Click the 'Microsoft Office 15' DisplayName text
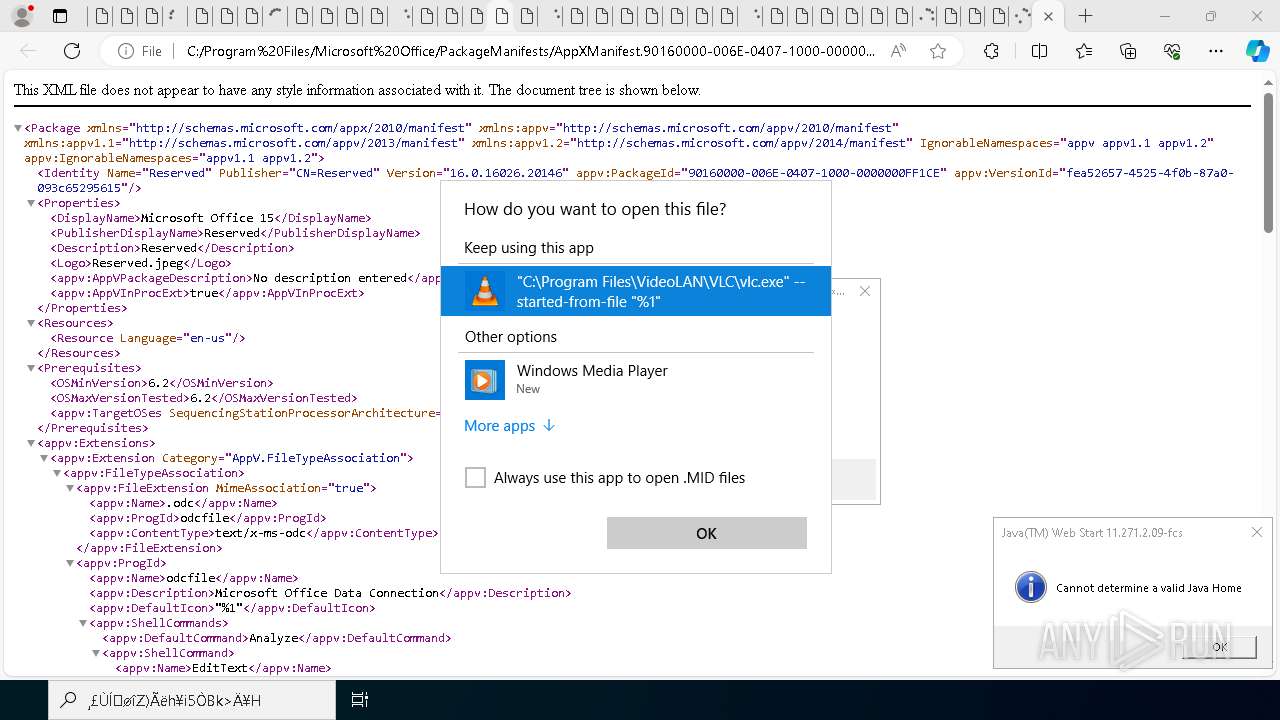 207,218
